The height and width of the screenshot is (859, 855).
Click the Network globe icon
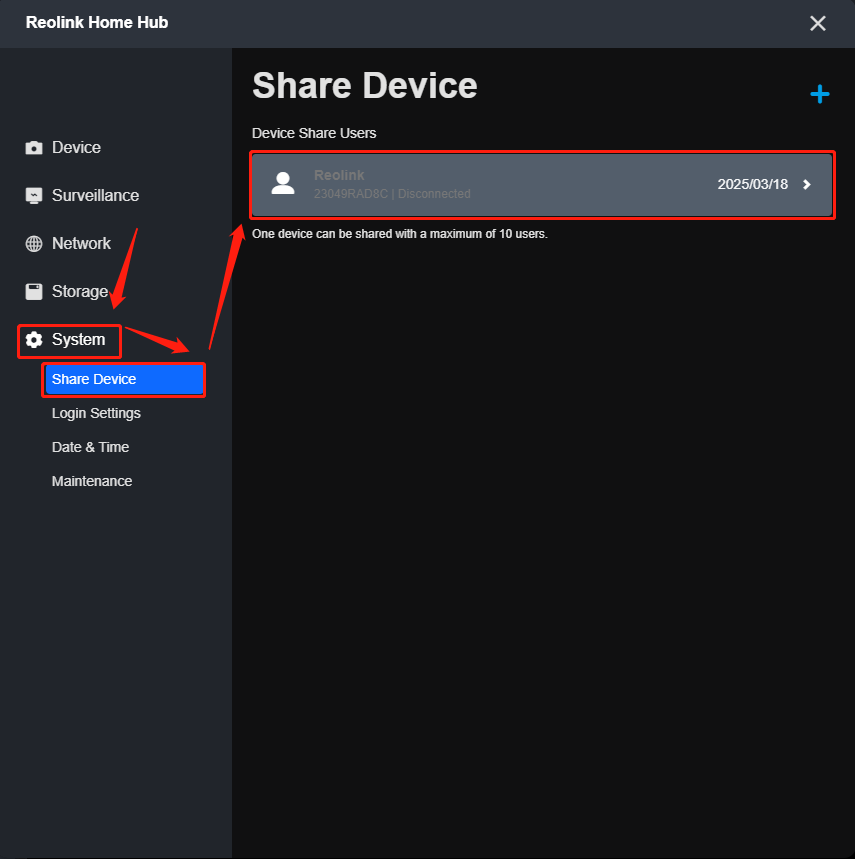(34, 244)
